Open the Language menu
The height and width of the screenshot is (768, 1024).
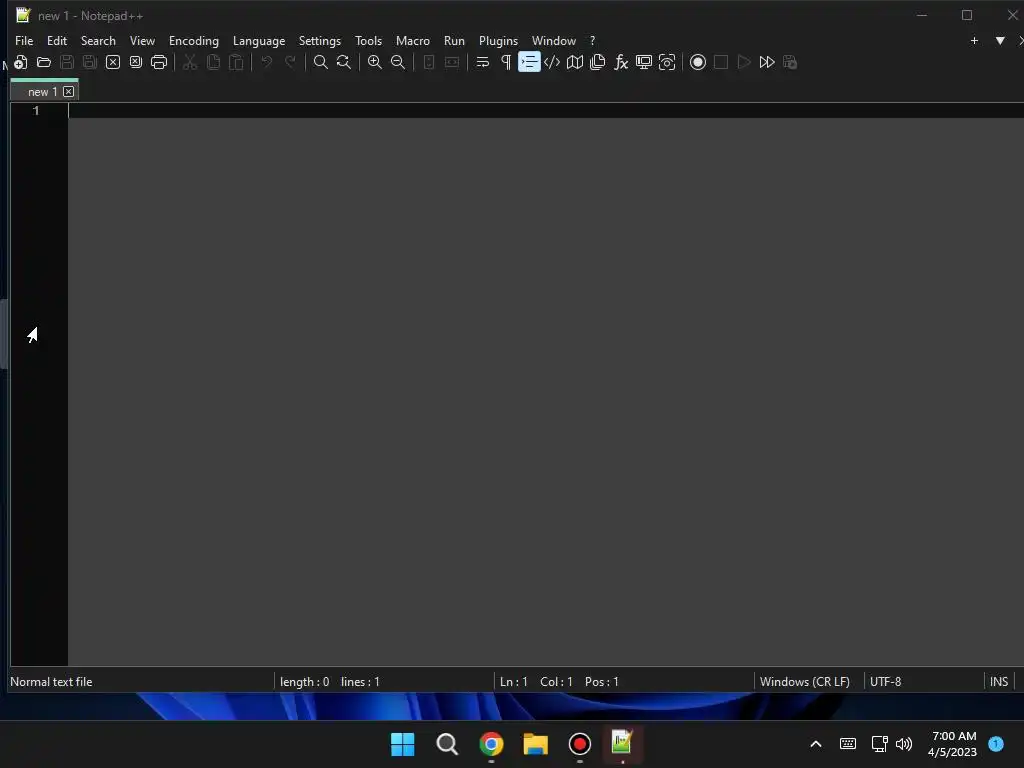click(259, 40)
